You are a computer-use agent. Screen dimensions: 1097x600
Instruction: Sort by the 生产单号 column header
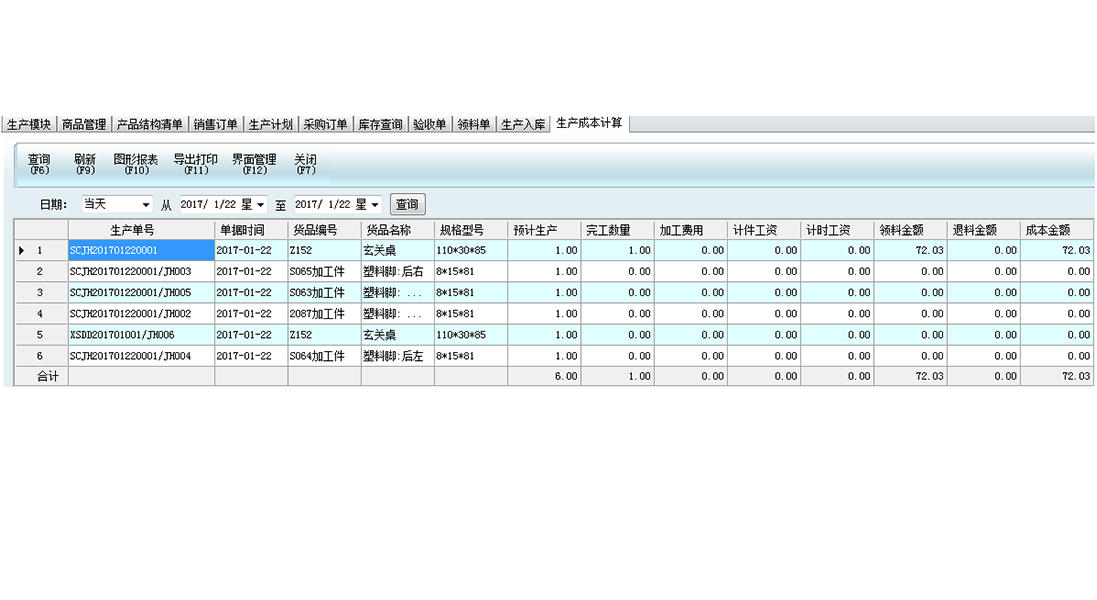140,230
